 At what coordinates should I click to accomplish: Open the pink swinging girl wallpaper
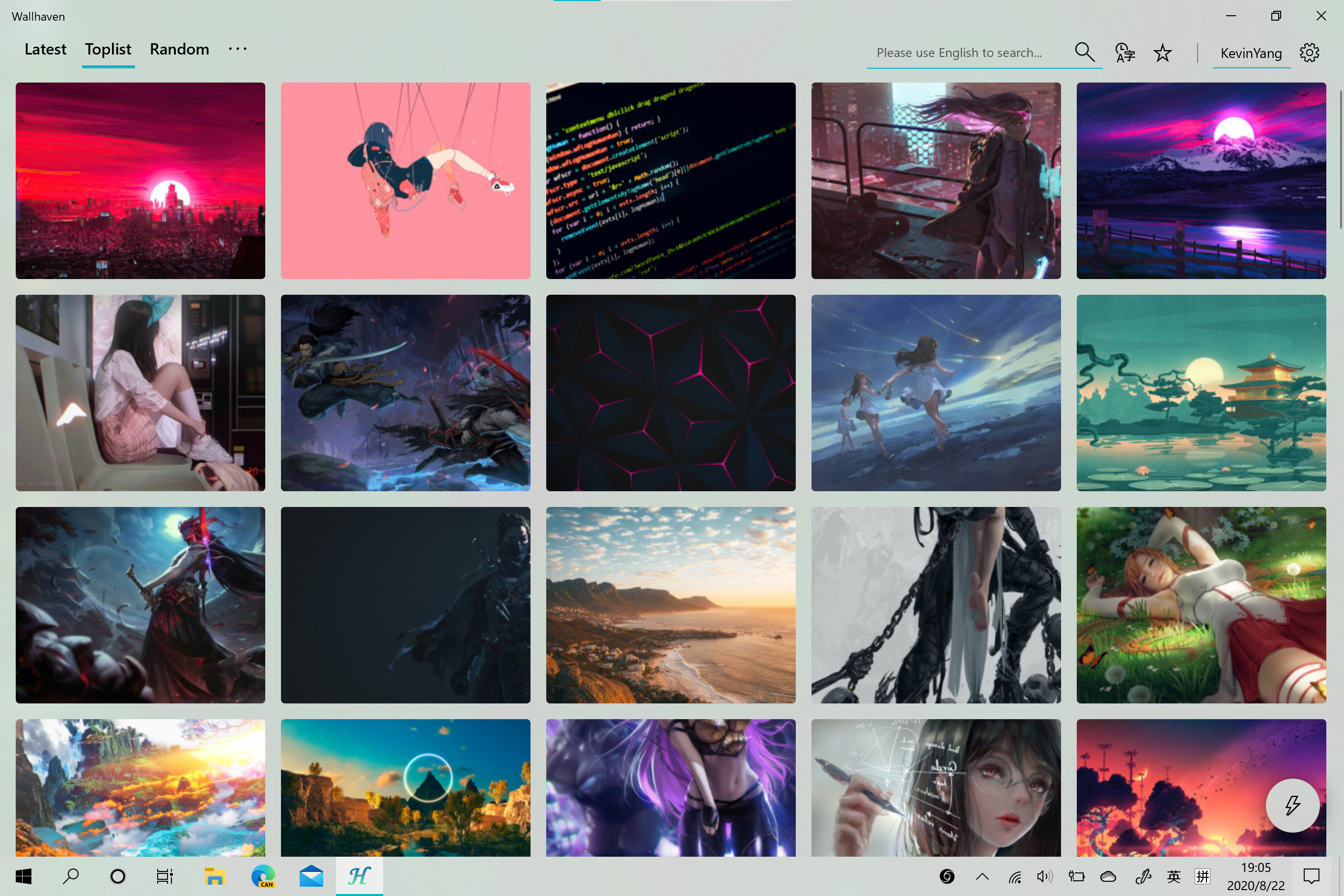(x=405, y=181)
